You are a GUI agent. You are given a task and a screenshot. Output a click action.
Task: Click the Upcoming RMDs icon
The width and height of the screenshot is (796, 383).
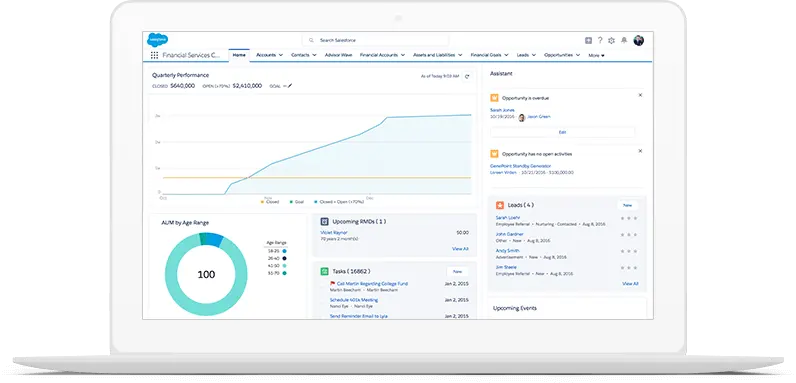coord(324,221)
